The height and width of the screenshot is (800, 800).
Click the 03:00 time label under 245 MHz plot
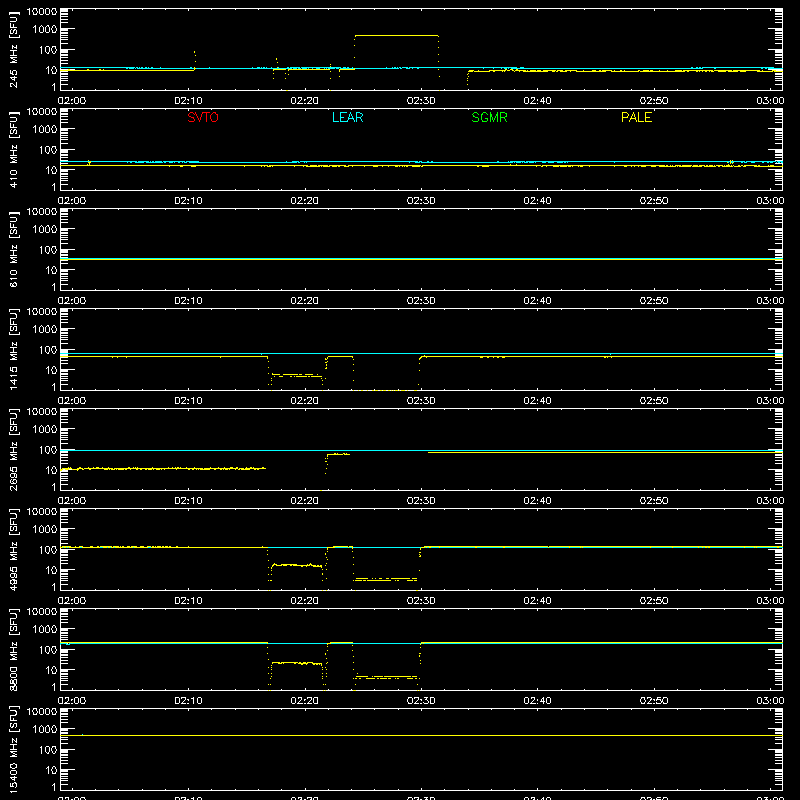point(770,101)
